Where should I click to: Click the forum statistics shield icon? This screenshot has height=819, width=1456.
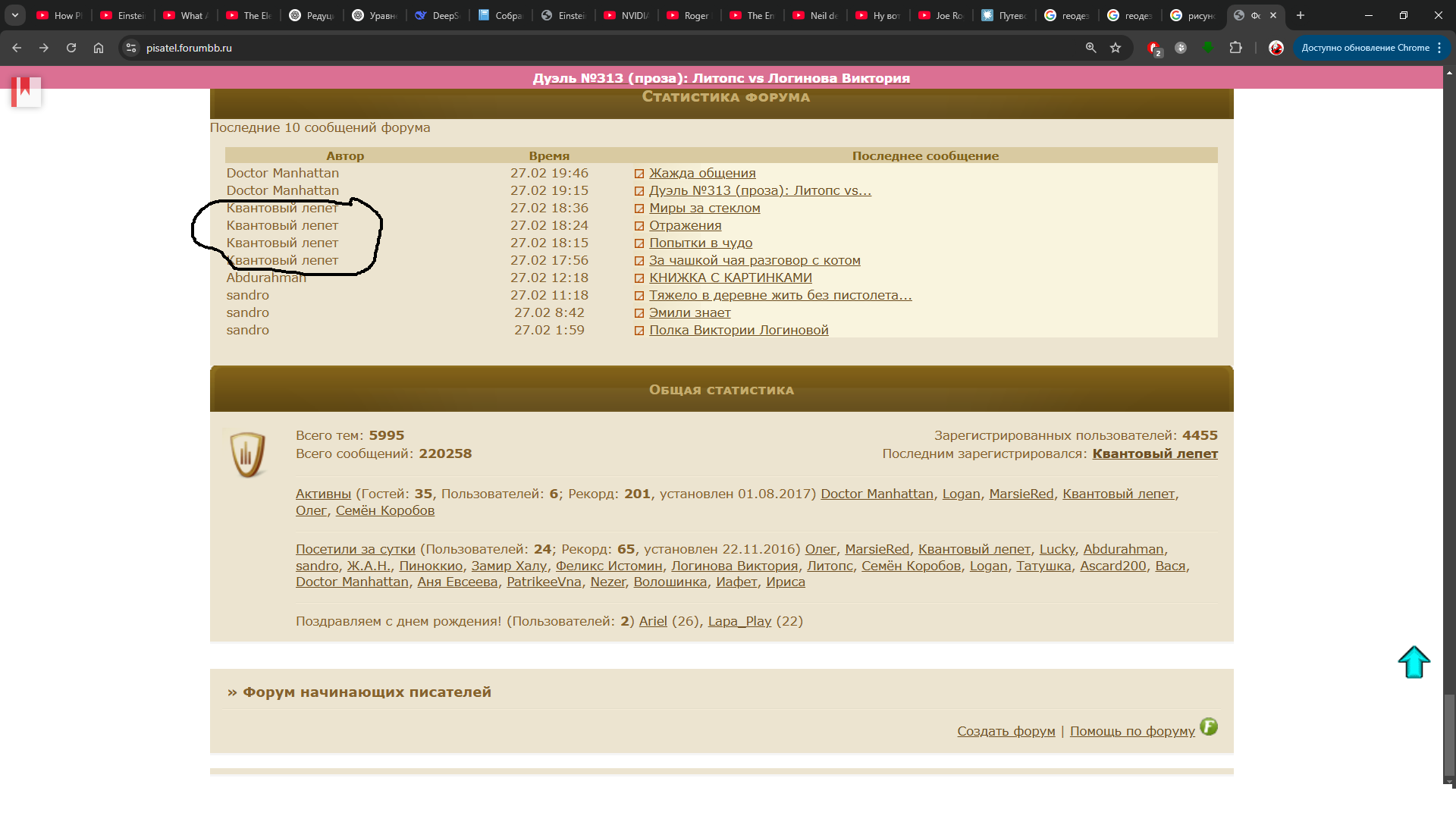[x=247, y=454]
